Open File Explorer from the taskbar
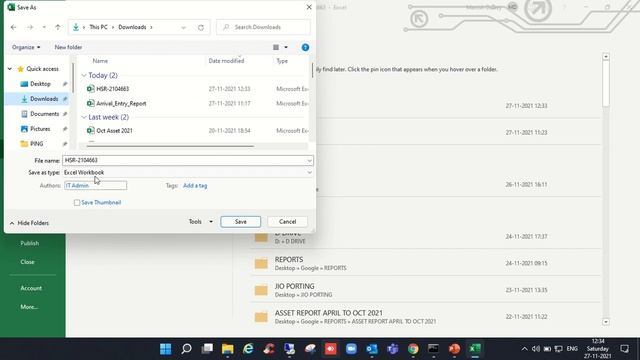640x360 pixels. 228,349
